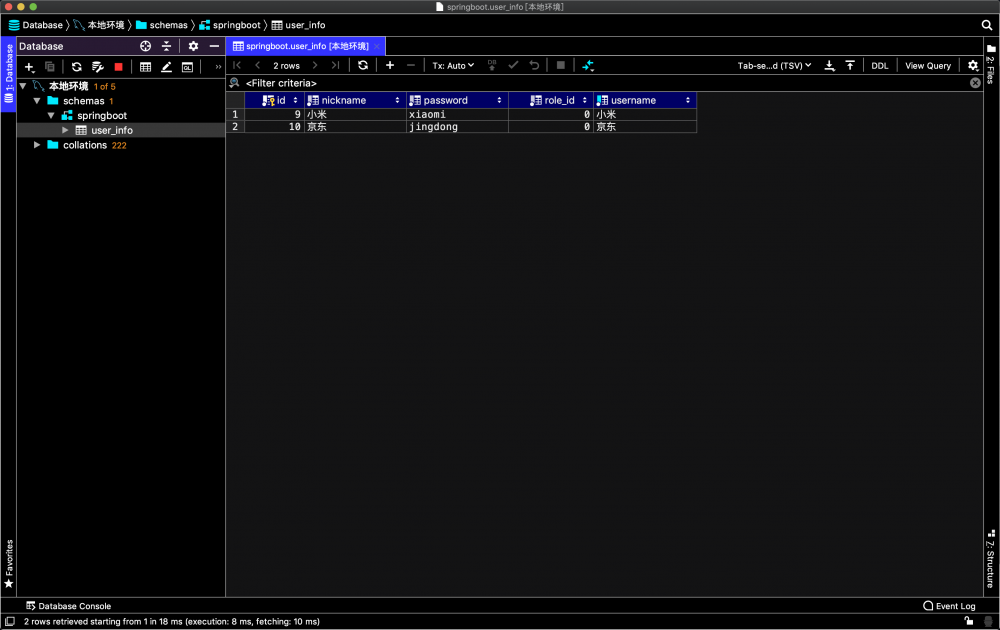Click into the Filter criteria field

[599, 83]
